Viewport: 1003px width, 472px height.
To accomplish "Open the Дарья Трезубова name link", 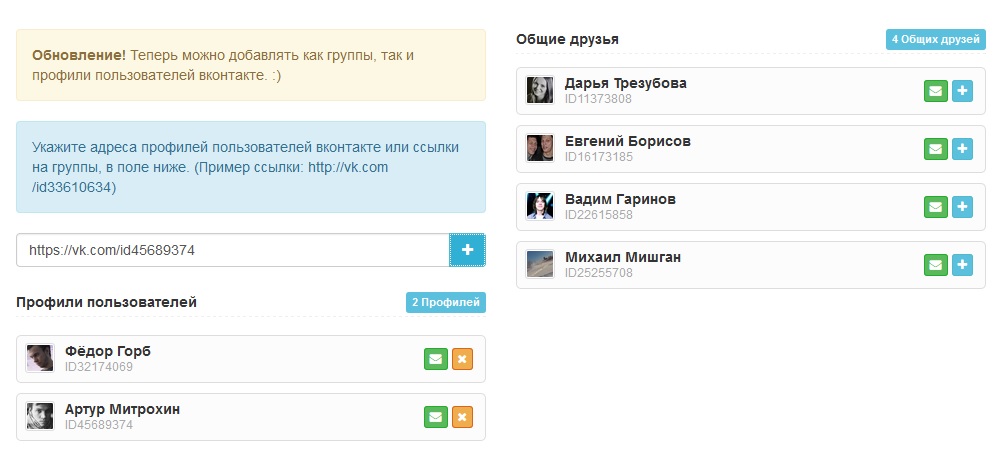I will (626, 83).
